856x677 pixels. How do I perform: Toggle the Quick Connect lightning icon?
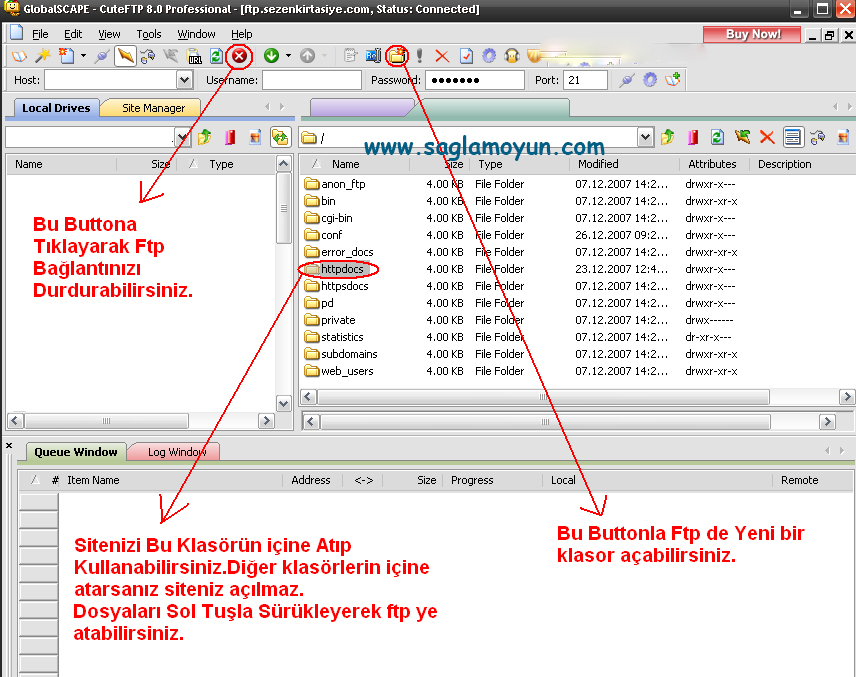point(125,56)
